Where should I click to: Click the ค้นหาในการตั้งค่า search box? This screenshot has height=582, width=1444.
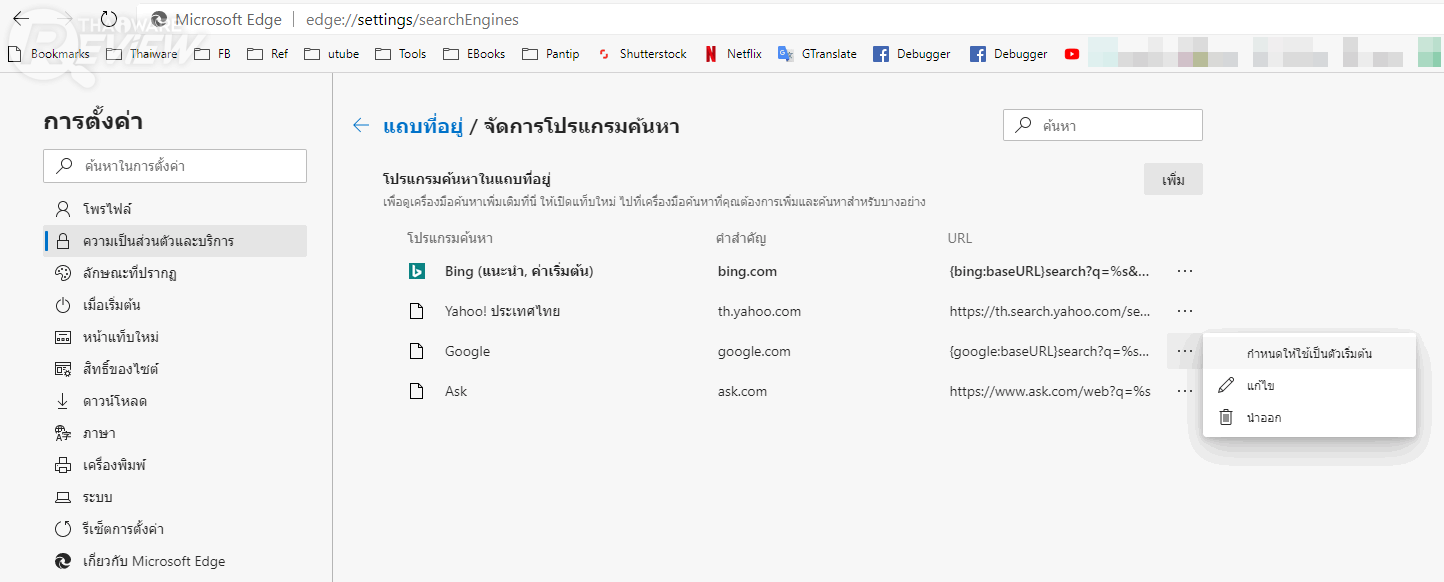(x=175, y=166)
